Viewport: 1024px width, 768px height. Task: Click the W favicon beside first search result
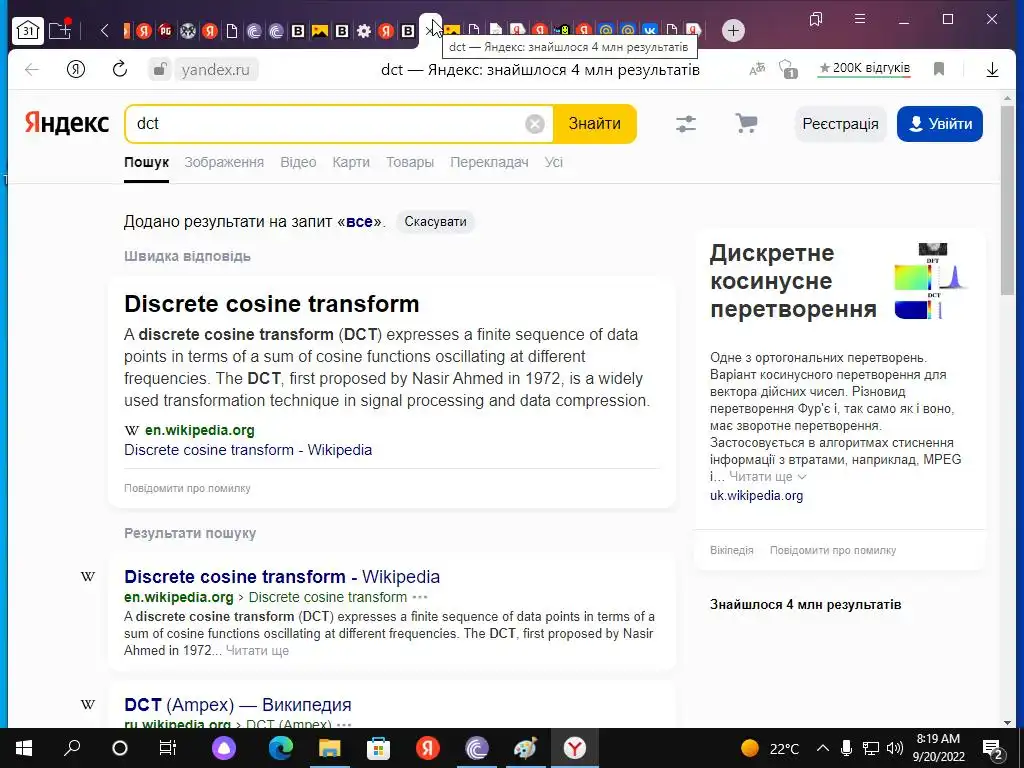tap(88, 577)
